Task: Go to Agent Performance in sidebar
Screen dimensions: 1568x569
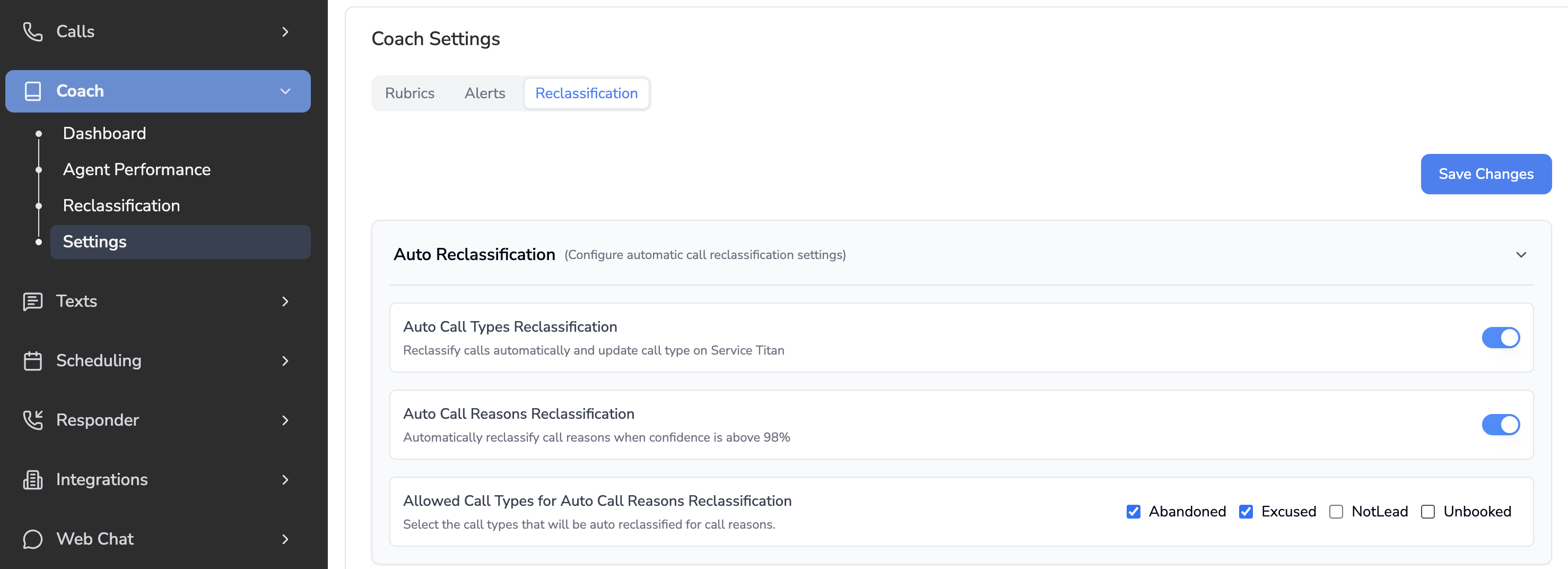Action: [136, 169]
